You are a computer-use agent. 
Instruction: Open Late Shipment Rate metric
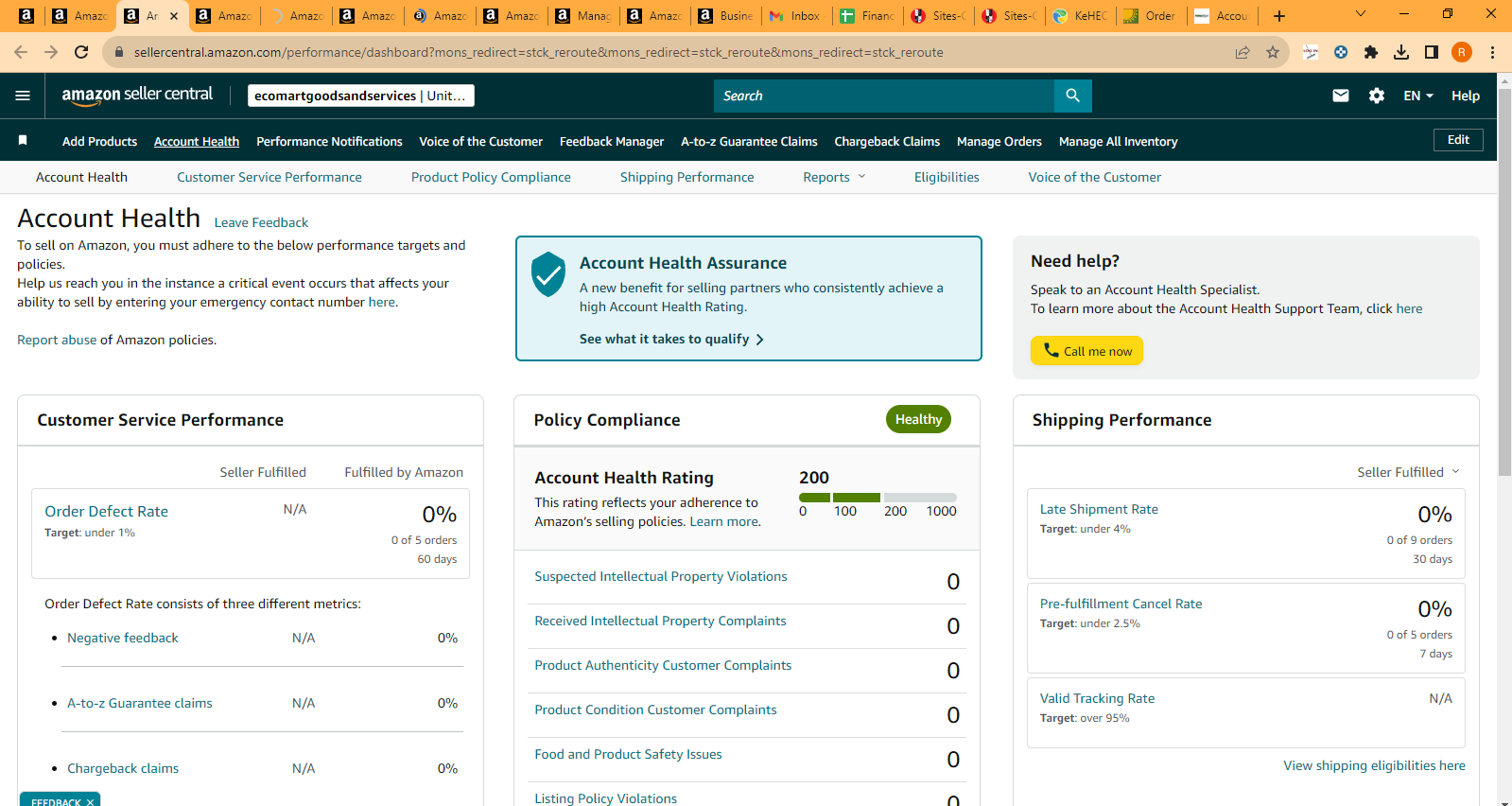[1099, 509]
